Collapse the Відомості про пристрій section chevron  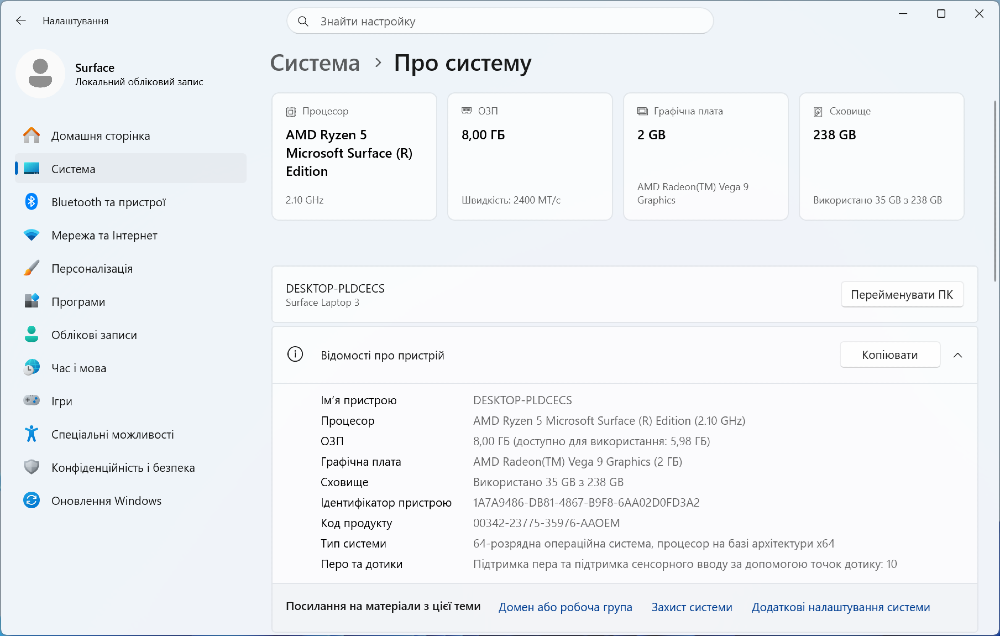tap(957, 355)
